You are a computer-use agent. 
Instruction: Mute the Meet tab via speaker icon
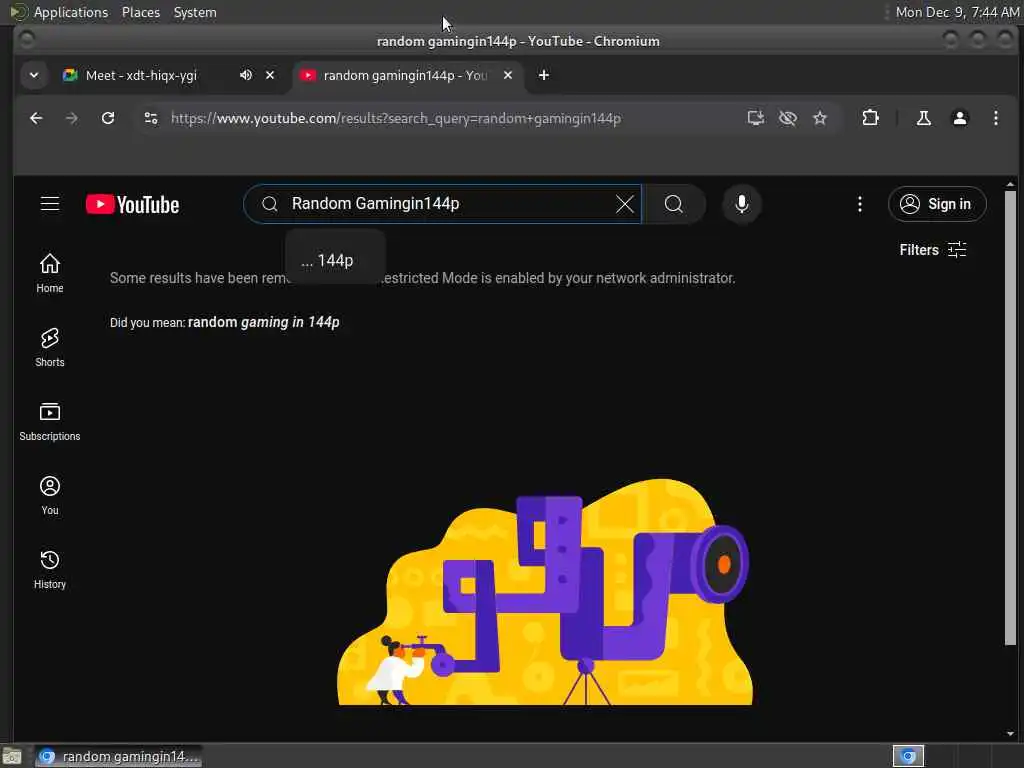click(246, 75)
